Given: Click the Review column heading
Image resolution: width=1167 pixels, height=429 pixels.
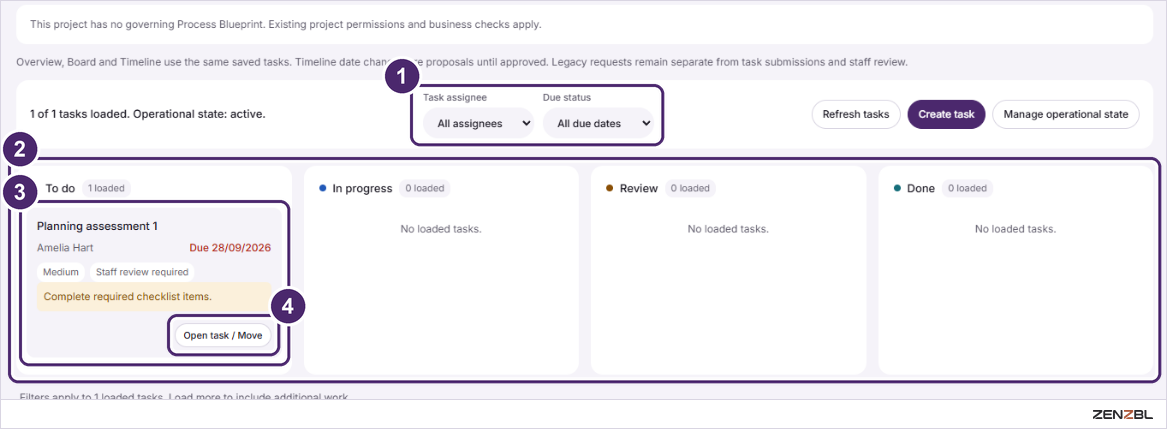Looking at the screenshot, I should coord(639,188).
